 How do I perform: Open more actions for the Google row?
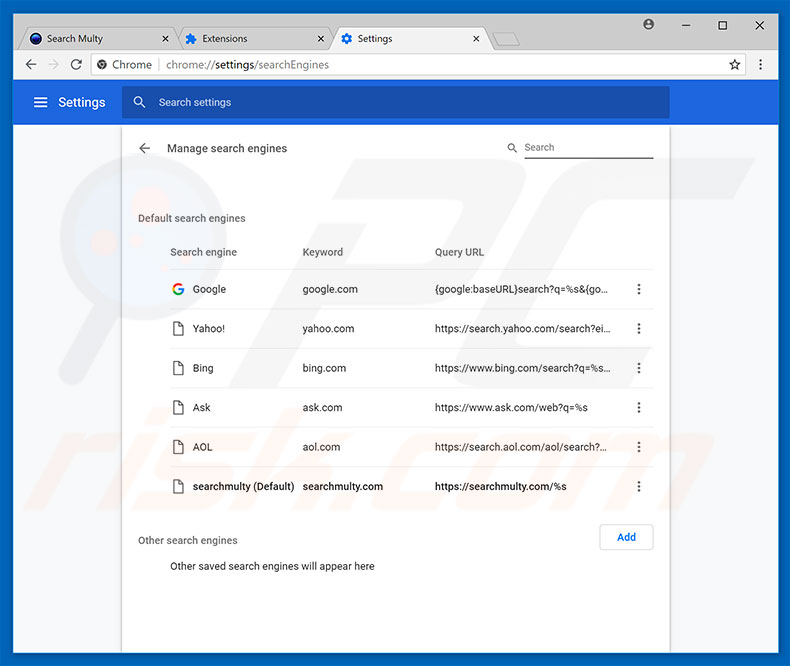coord(638,289)
